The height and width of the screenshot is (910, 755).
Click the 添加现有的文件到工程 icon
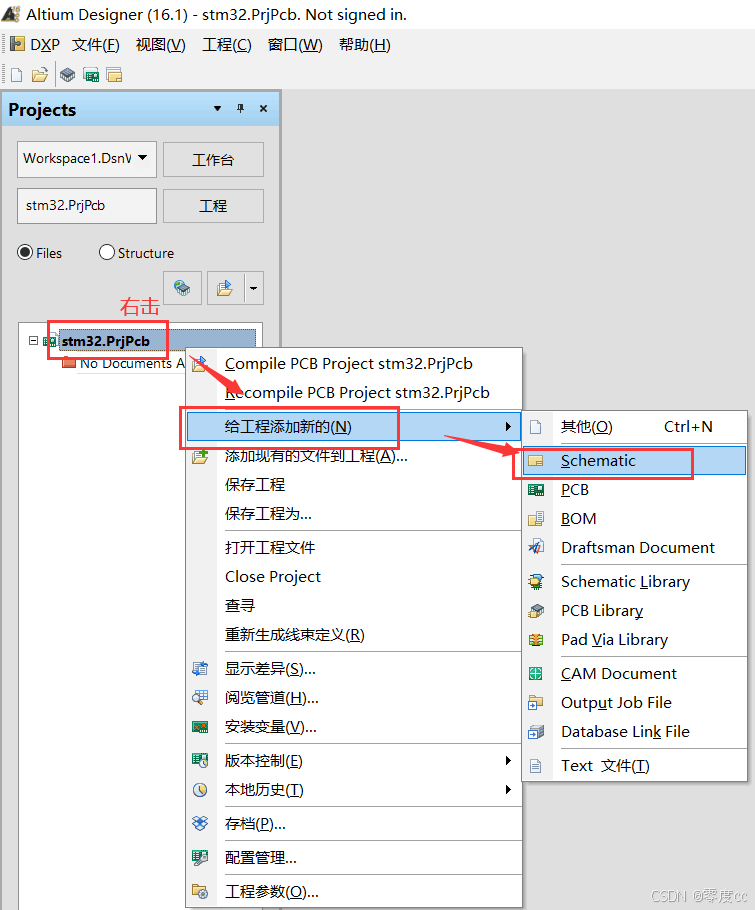(x=200, y=456)
